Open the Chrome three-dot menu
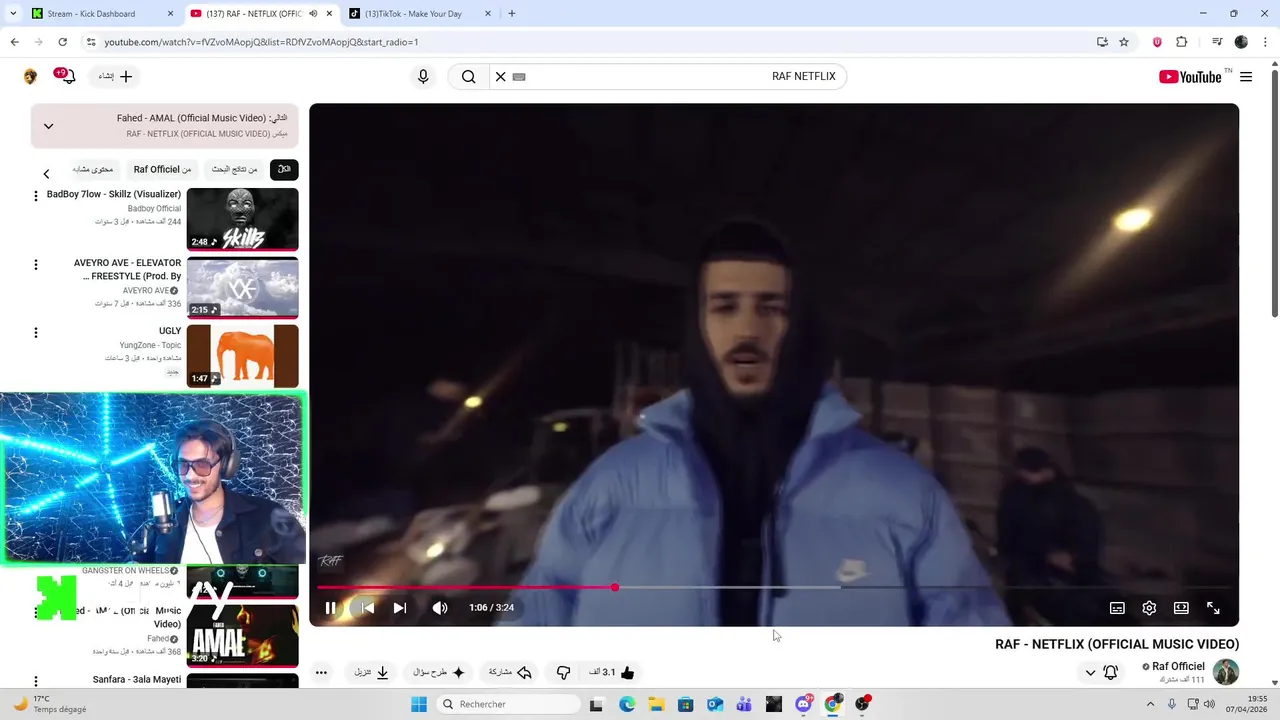The width and height of the screenshot is (1280, 720). (1266, 42)
